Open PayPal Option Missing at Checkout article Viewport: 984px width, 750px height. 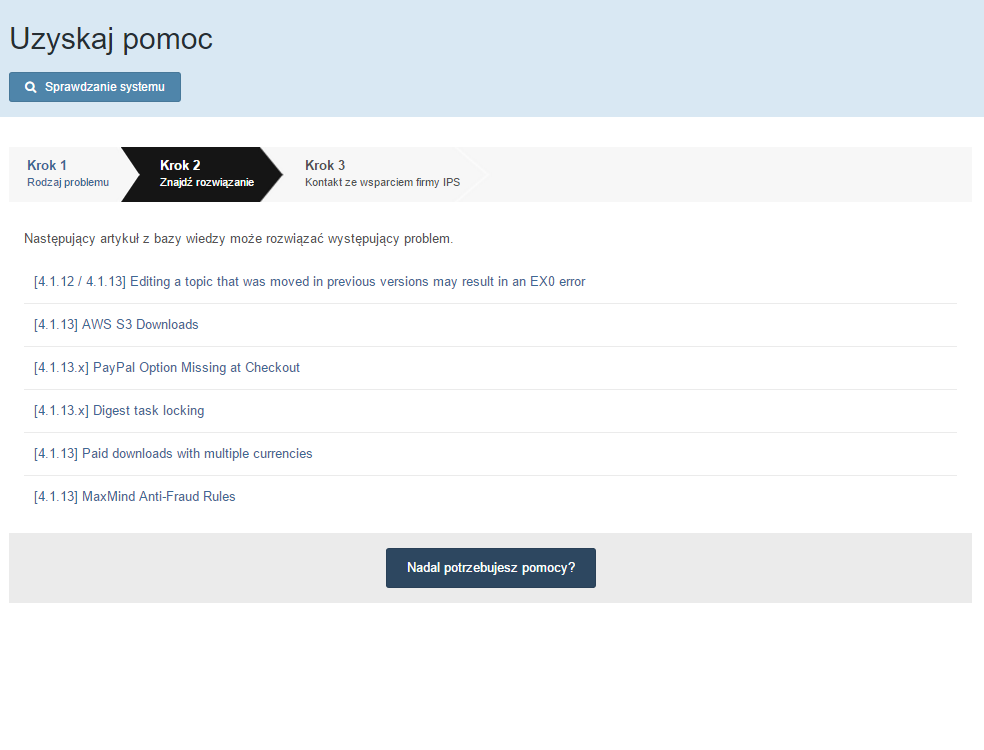(167, 368)
